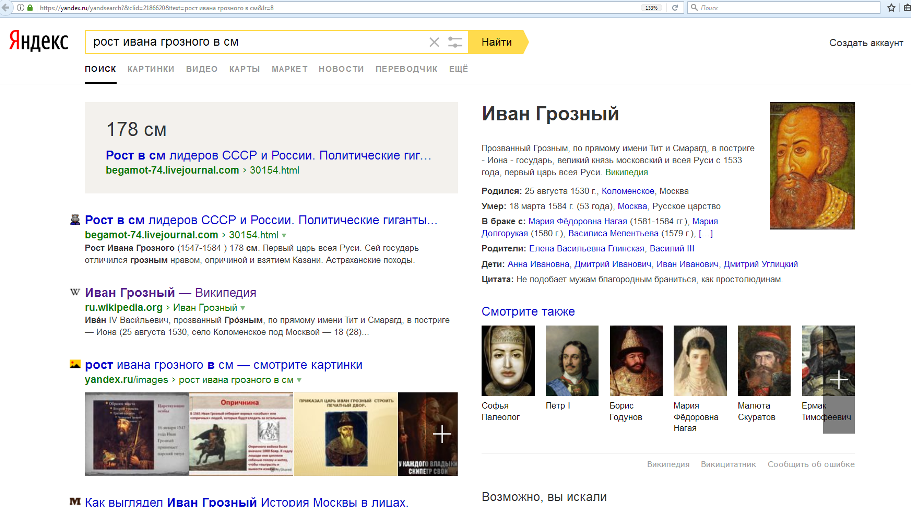Click Анна Ивановна child link

539,264
